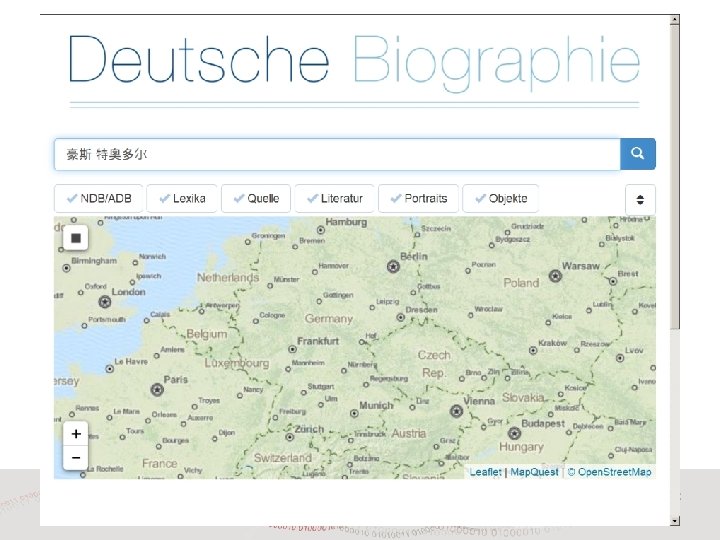The width and height of the screenshot is (720, 540).
Task: Click the Paris star marker on map
Action: coord(157,389)
